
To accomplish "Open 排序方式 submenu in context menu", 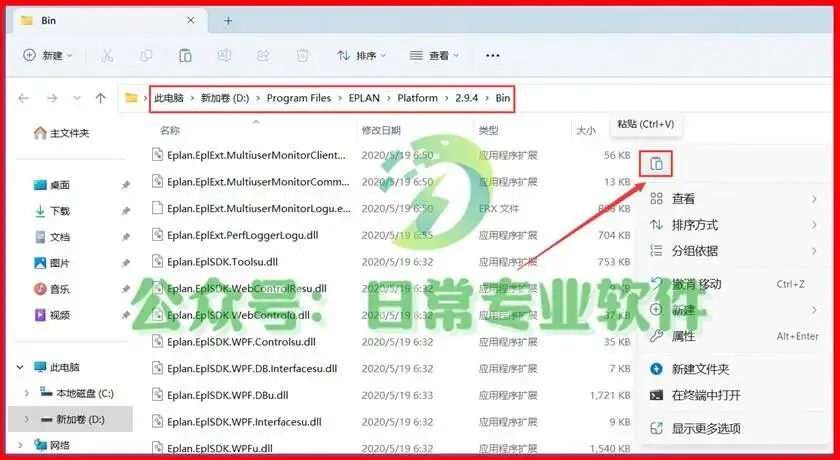I will (x=734, y=225).
